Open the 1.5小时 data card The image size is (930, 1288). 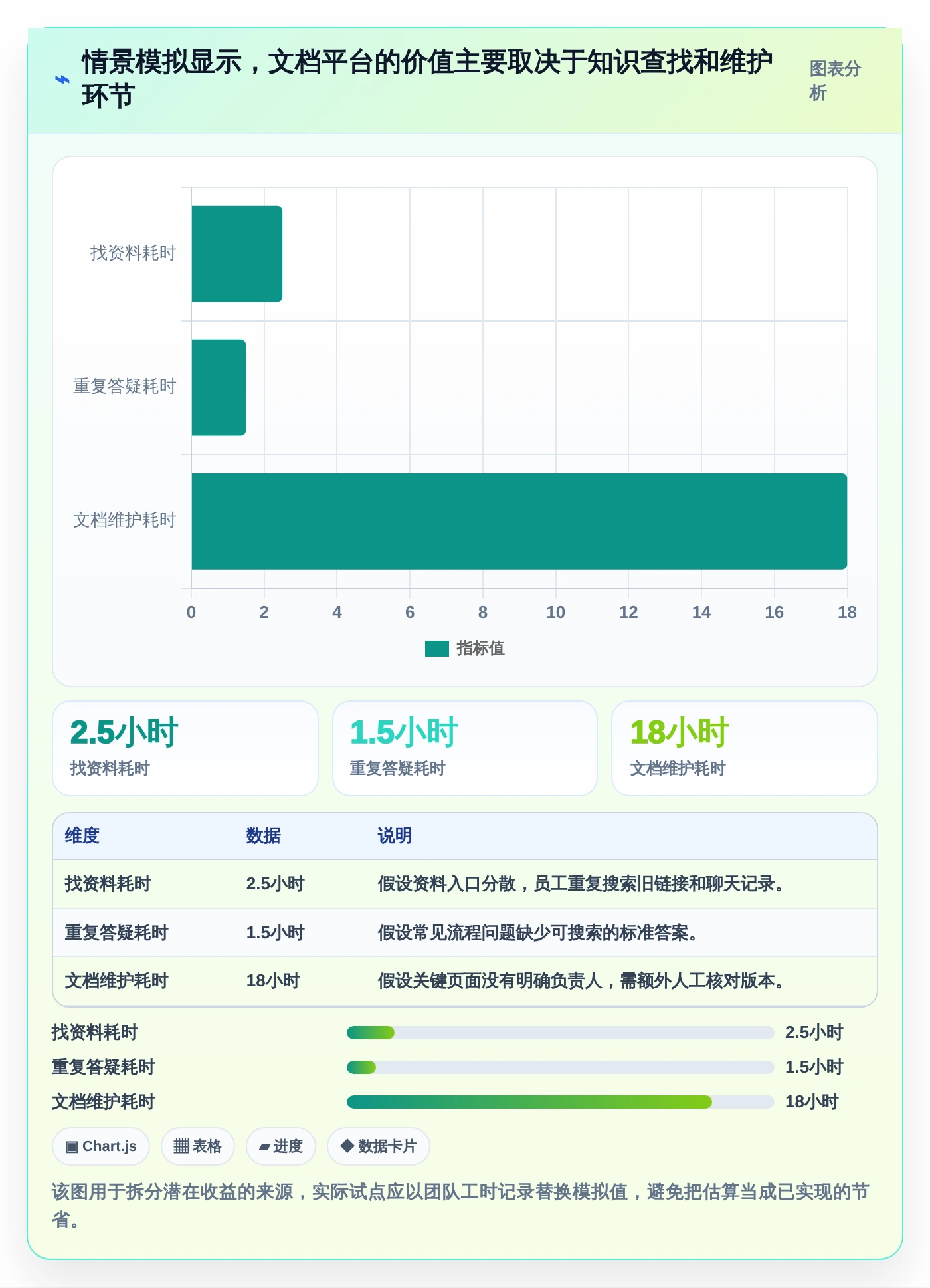(465, 748)
